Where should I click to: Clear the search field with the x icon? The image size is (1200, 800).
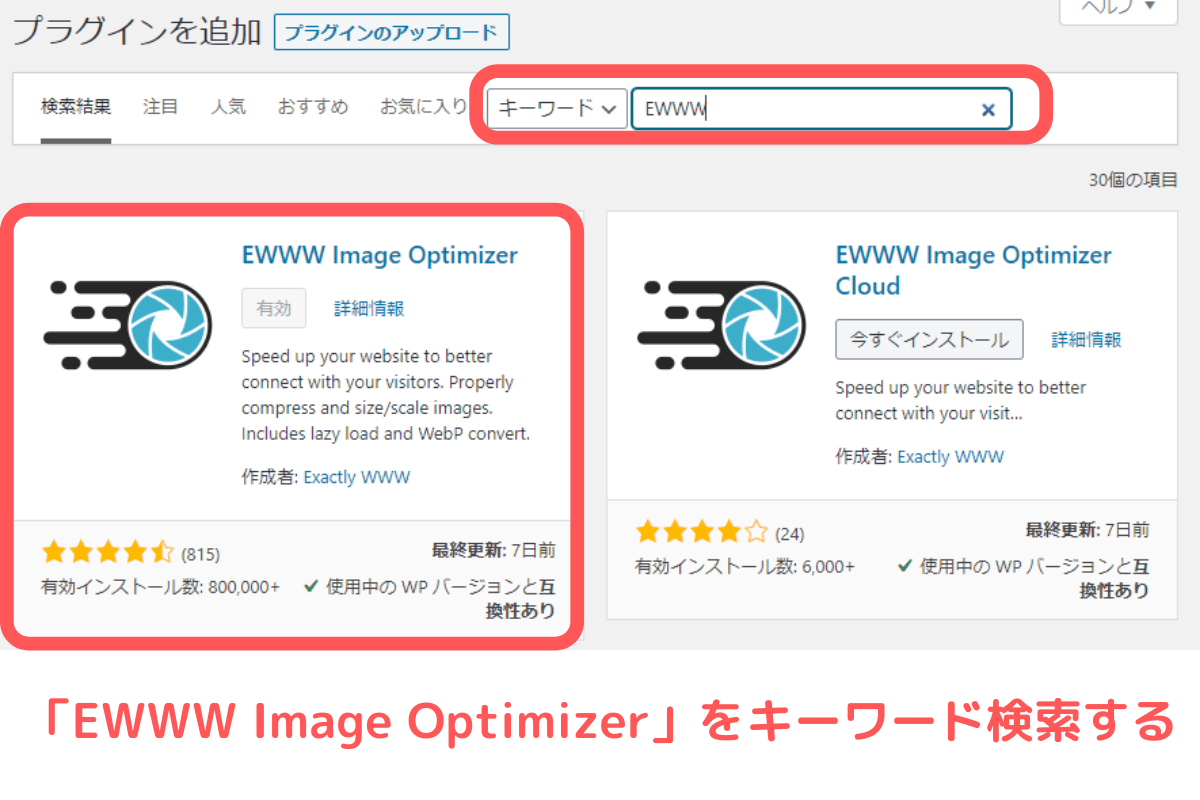988,110
